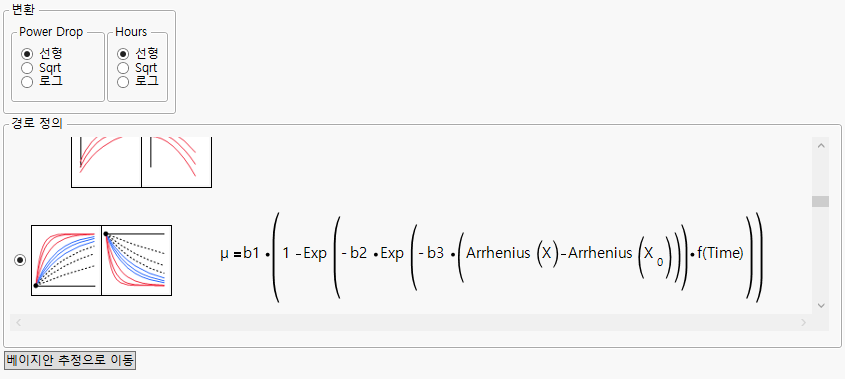Click the vertical scrollbar thumb

(821, 201)
